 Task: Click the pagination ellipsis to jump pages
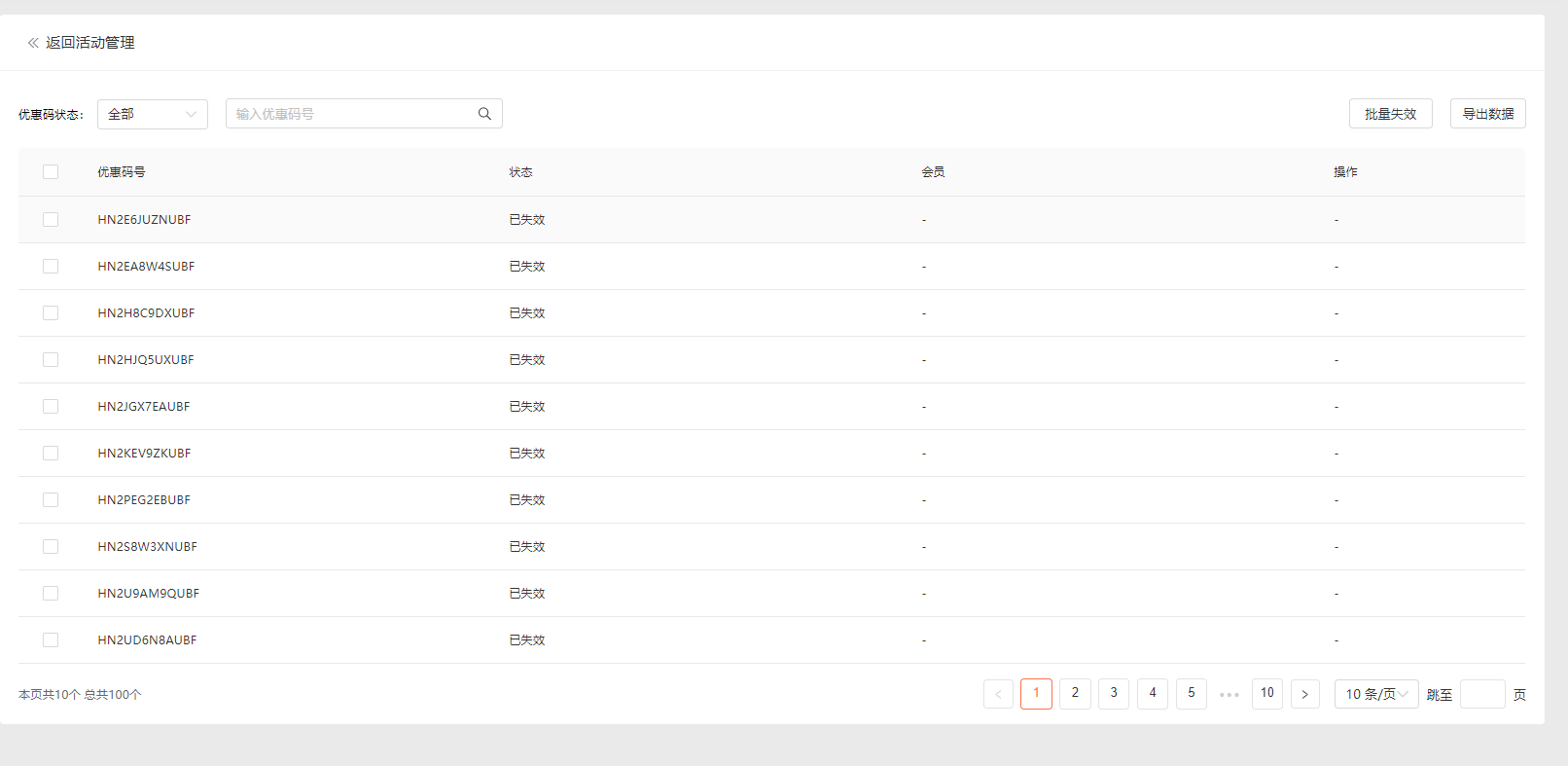(1229, 694)
